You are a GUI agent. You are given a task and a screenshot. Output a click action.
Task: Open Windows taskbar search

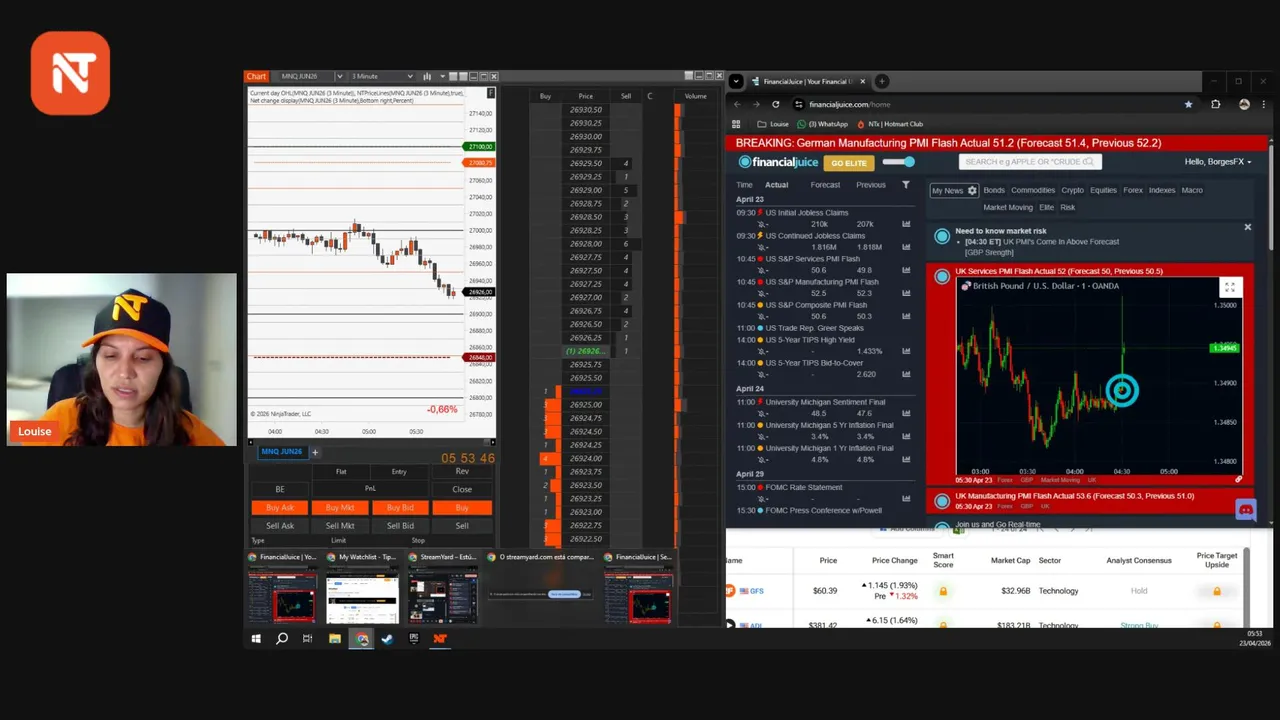tap(282, 639)
